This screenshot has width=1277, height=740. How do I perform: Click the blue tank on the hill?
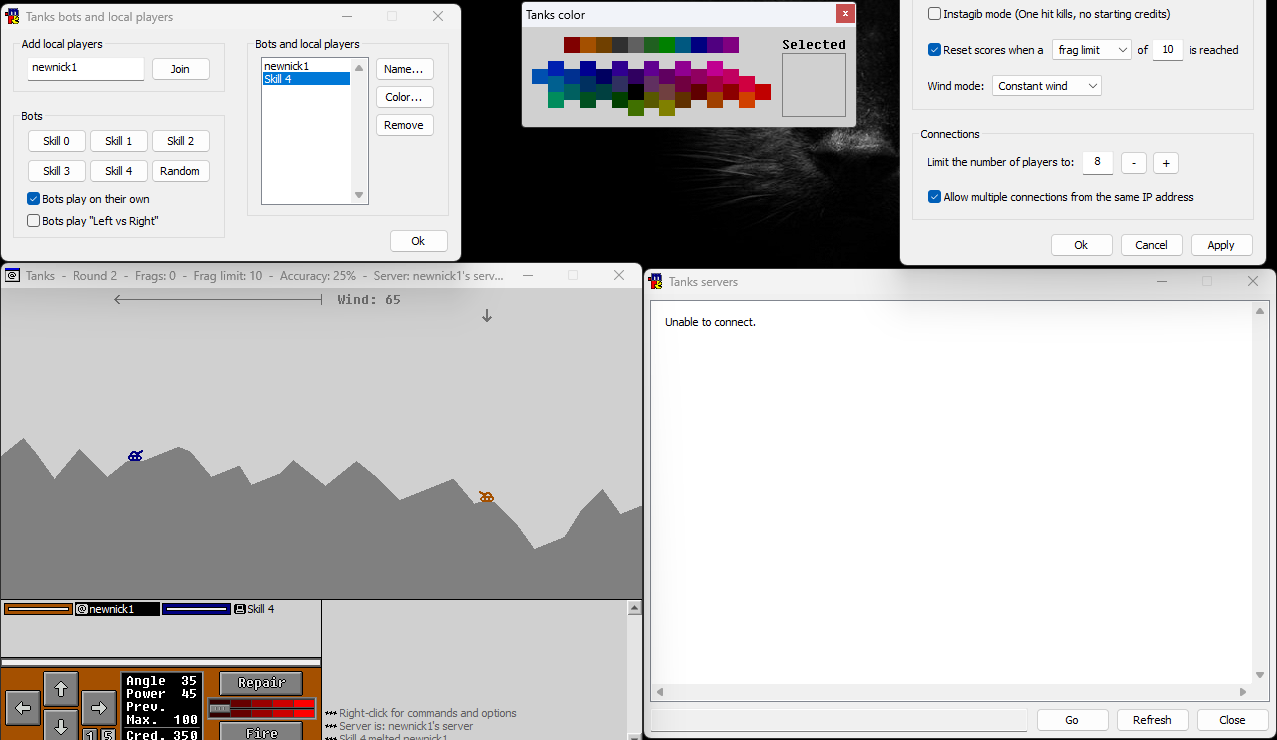pyautogui.click(x=135, y=456)
